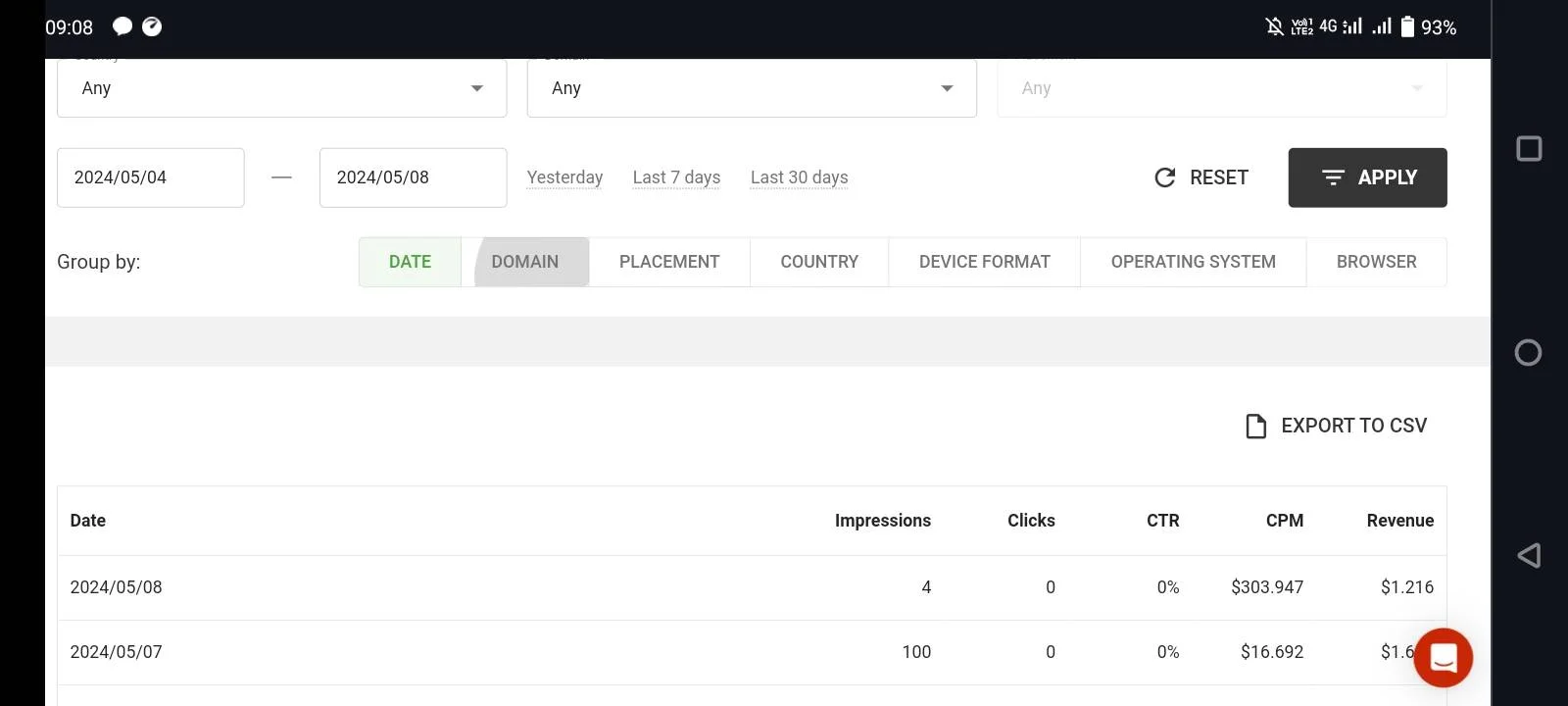Tap the filter icon on Apply button
The width and height of the screenshot is (1568, 706).
[x=1333, y=177]
